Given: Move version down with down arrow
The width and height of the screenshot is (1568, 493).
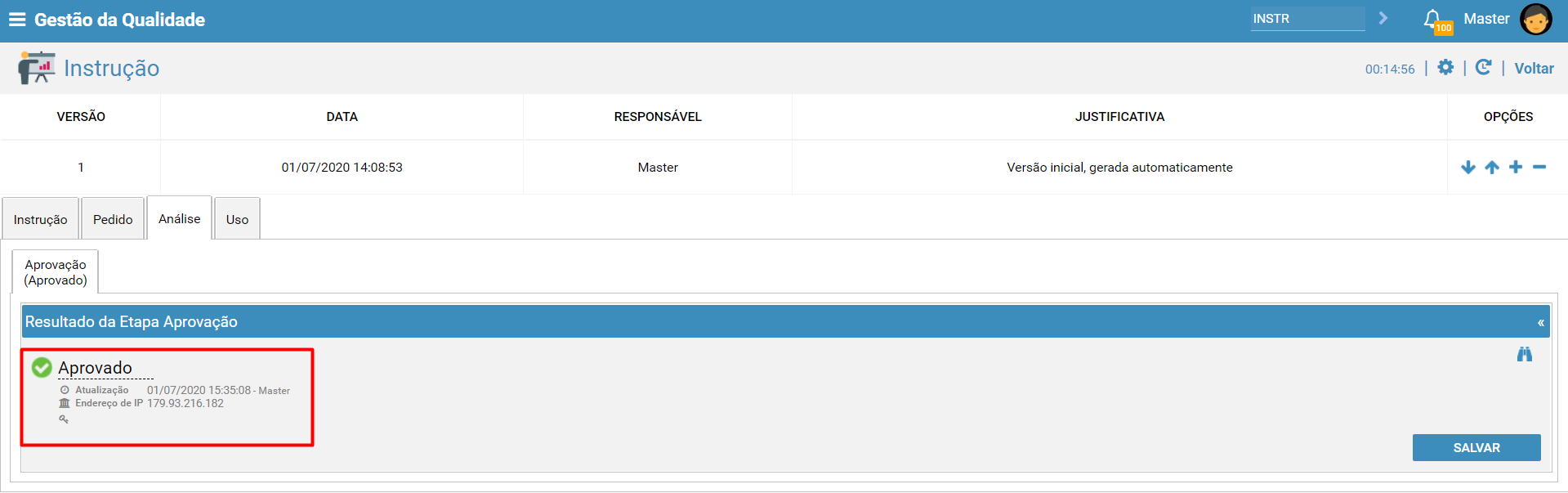Looking at the screenshot, I should [x=1468, y=167].
